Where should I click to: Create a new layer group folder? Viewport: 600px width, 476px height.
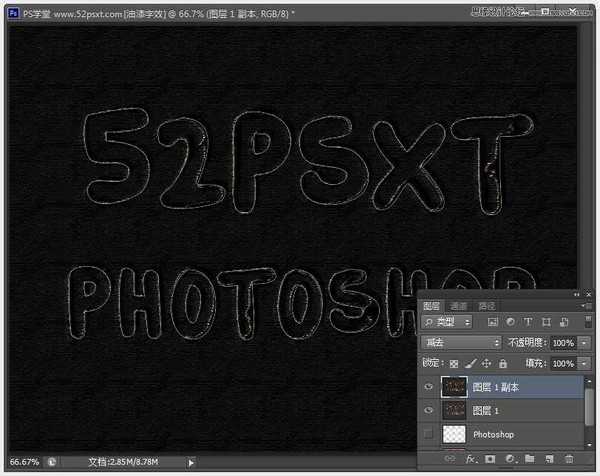[x=530, y=458]
